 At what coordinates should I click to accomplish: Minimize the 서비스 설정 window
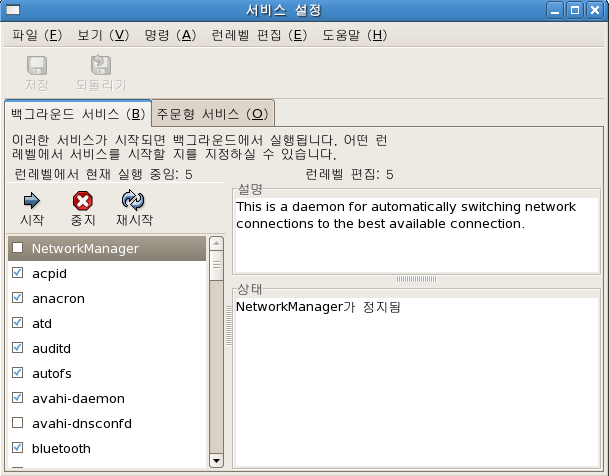pos(555,10)
